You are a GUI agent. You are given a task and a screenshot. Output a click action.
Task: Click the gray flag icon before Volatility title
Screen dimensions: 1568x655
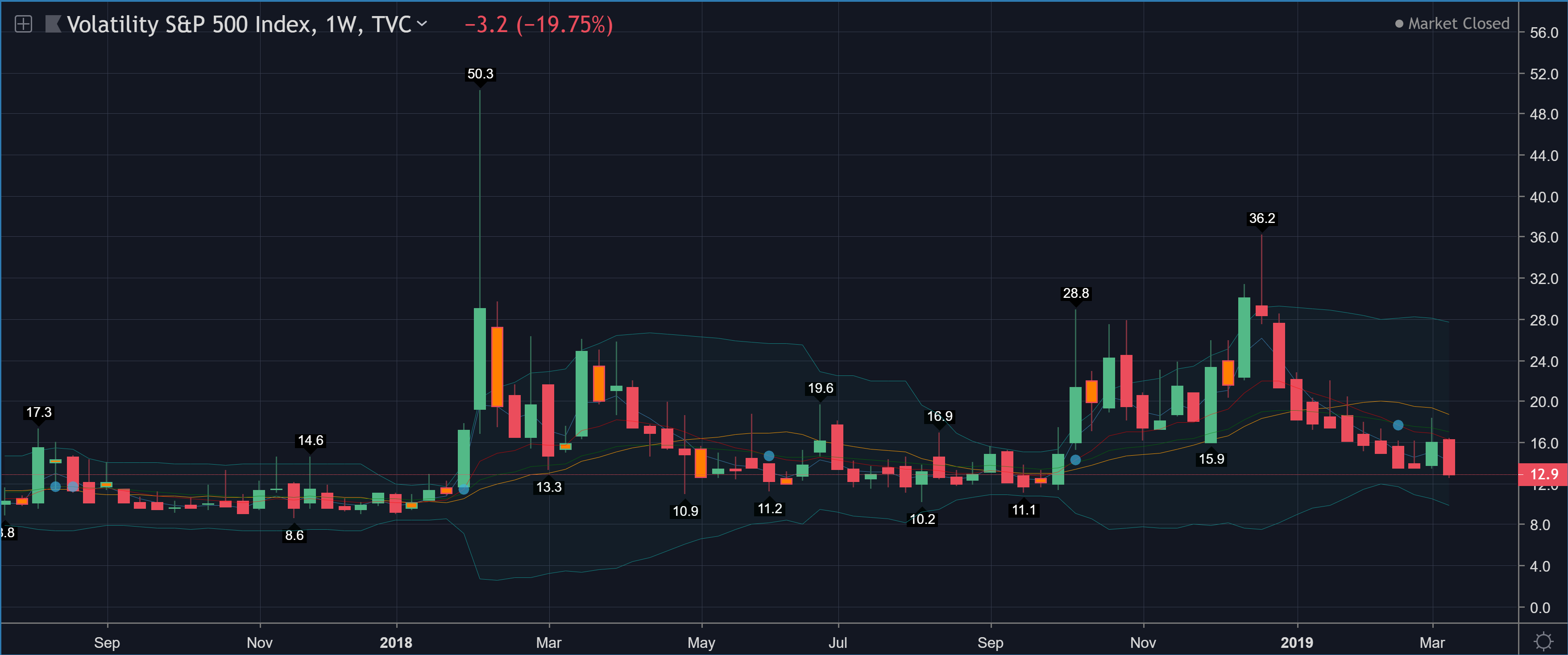(53, 25)
